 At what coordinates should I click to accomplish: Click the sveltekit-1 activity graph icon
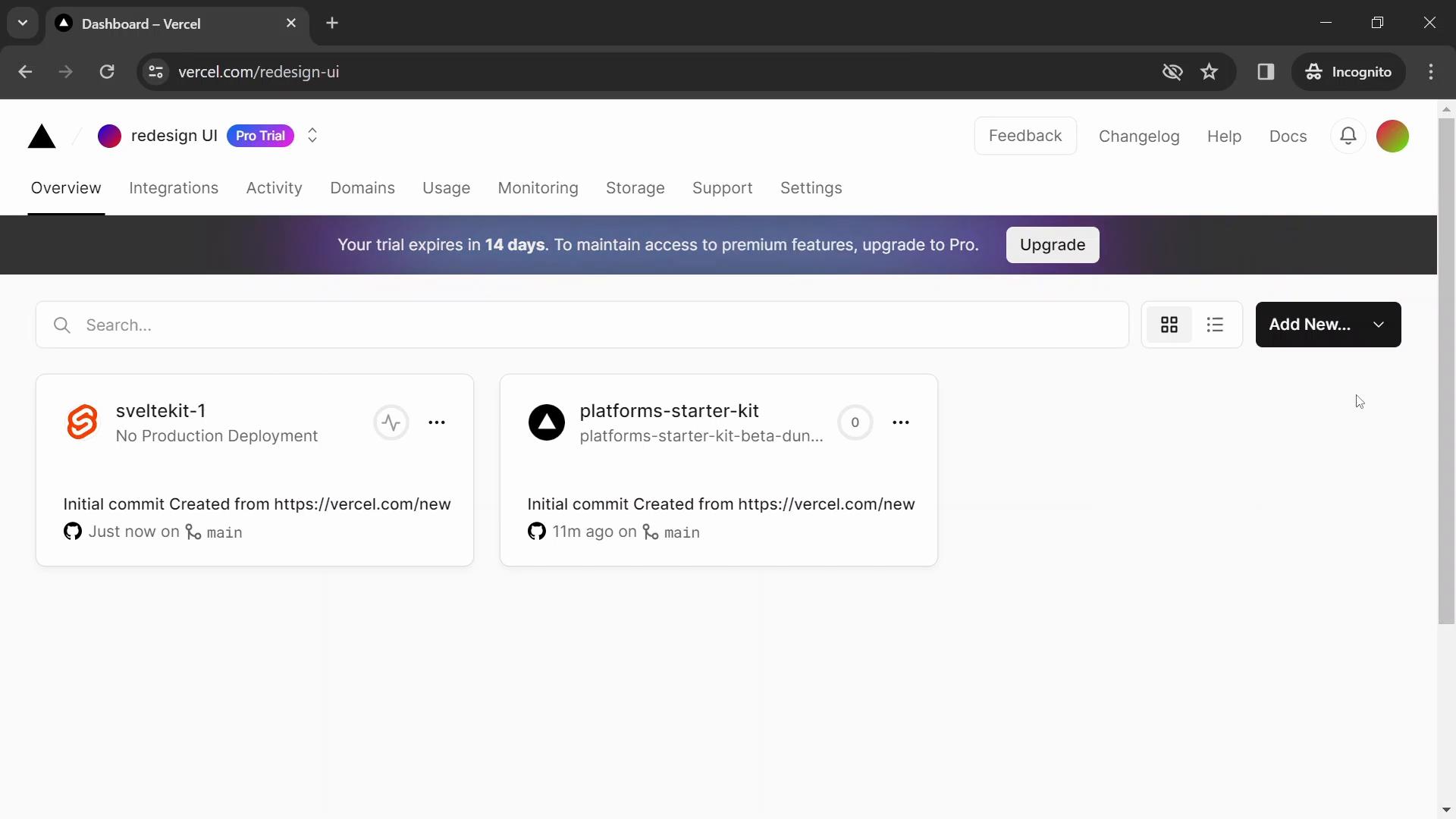[x=390, y=420]
